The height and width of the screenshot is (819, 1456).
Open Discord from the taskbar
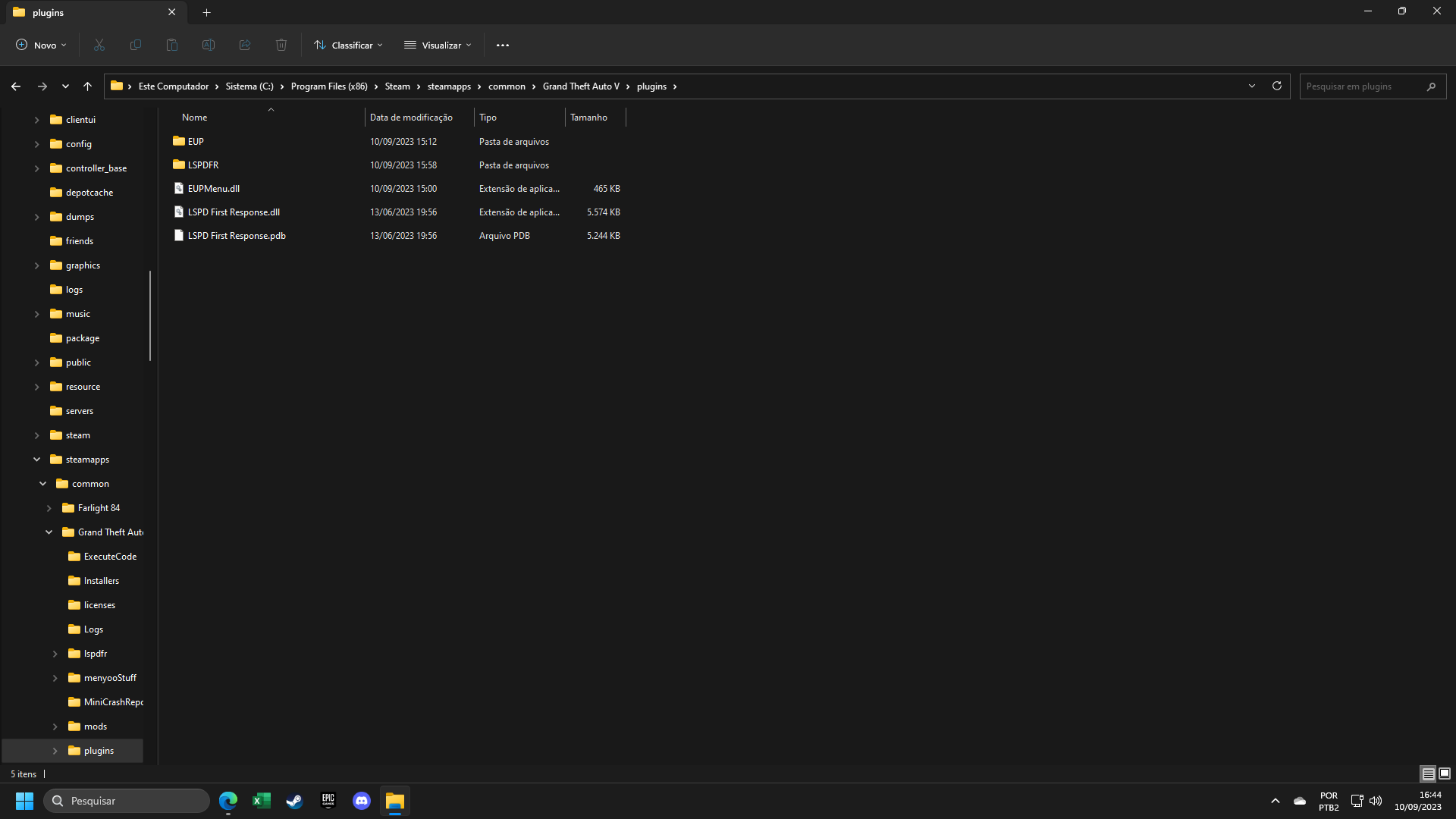(362, 801)
